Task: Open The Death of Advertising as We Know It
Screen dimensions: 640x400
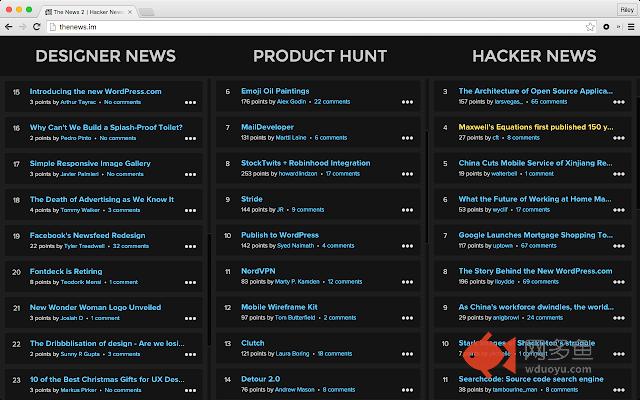Action: [102, 200]
